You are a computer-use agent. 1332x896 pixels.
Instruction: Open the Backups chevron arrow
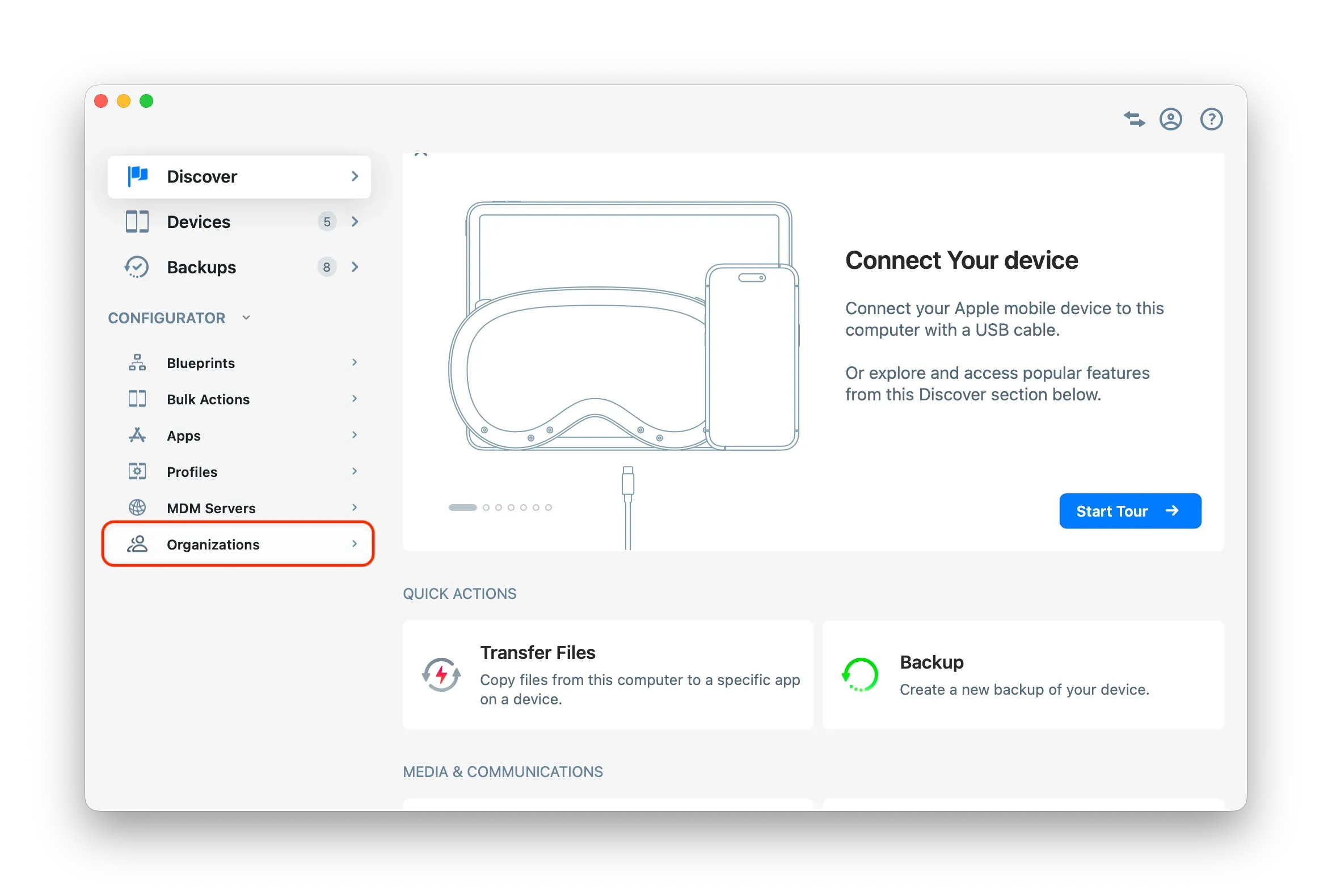tap(355, 267)
